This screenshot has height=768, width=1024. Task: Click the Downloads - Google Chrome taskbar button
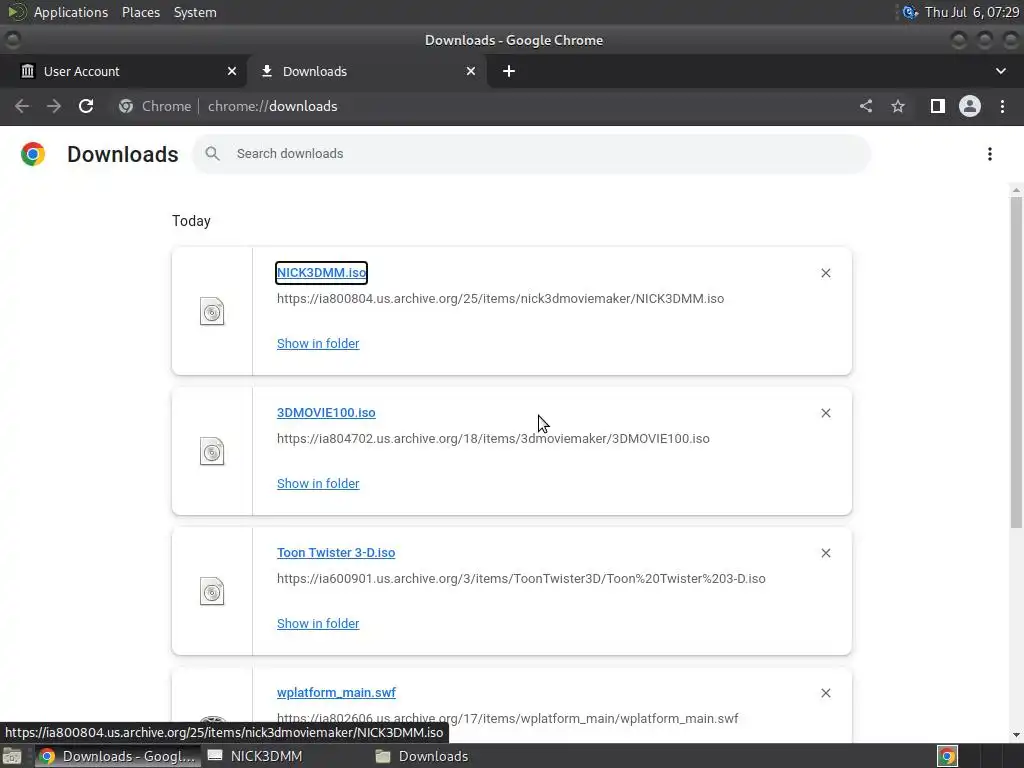click(x=118, y=756)
